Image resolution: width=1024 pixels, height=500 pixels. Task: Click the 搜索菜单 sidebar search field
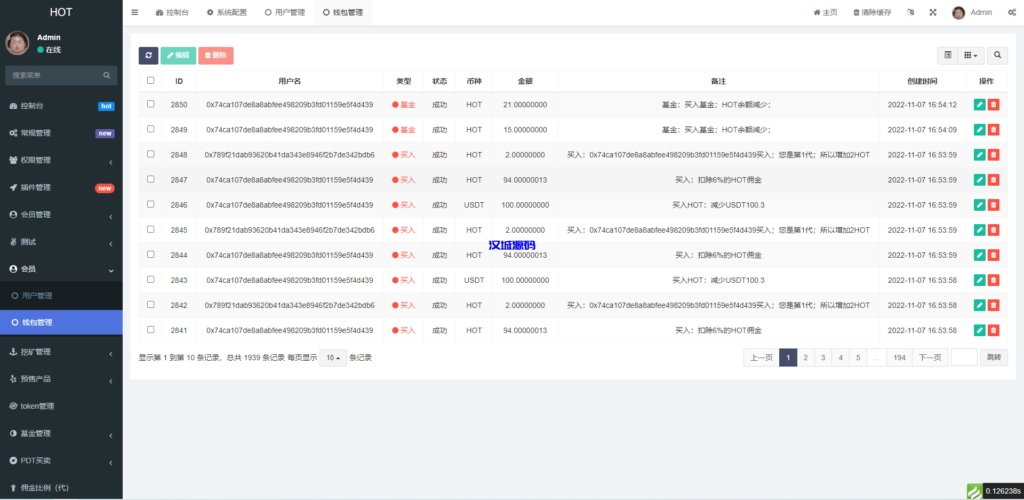point(55,75)
